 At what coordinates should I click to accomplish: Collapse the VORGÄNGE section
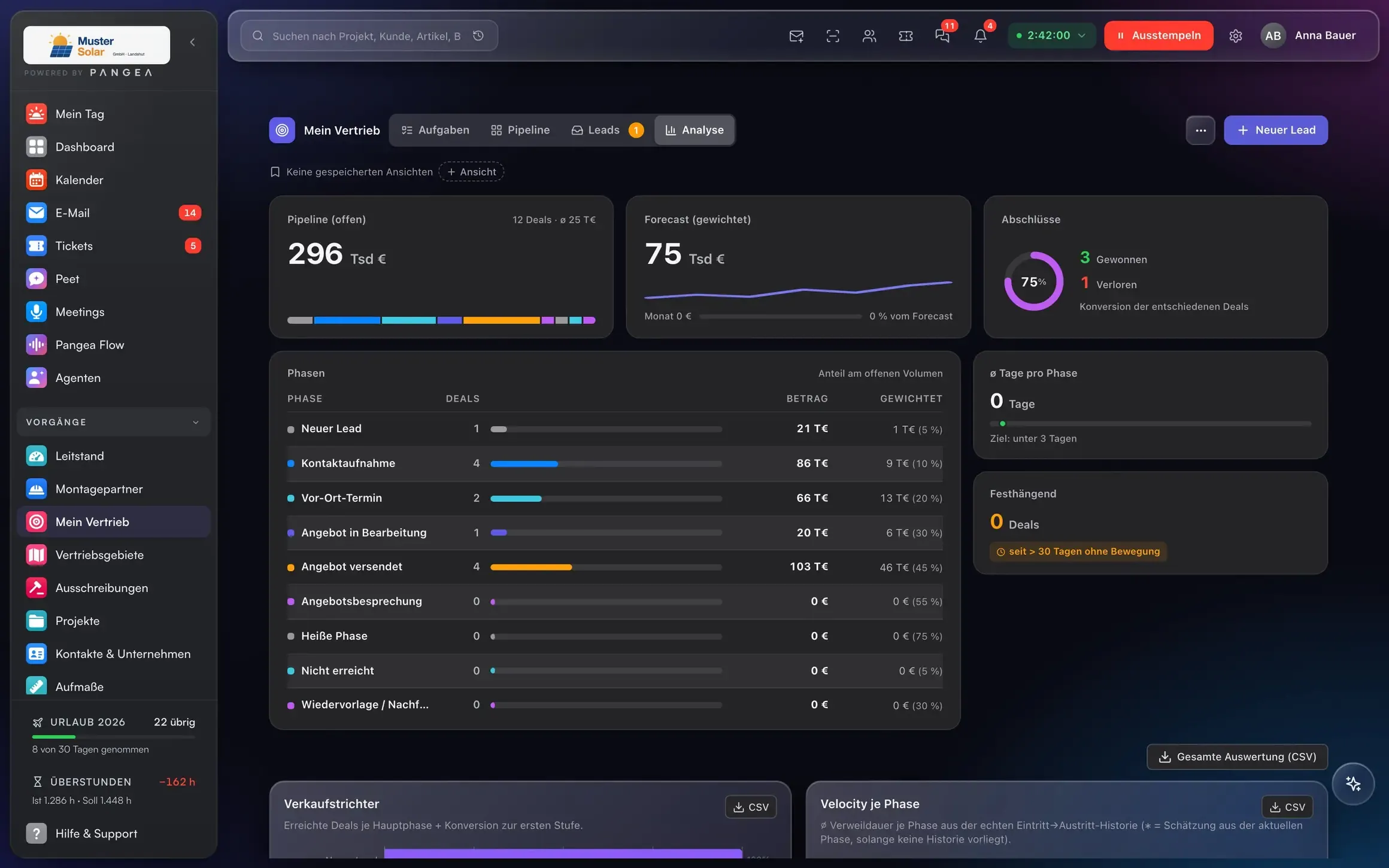click(x=114, y=422)
